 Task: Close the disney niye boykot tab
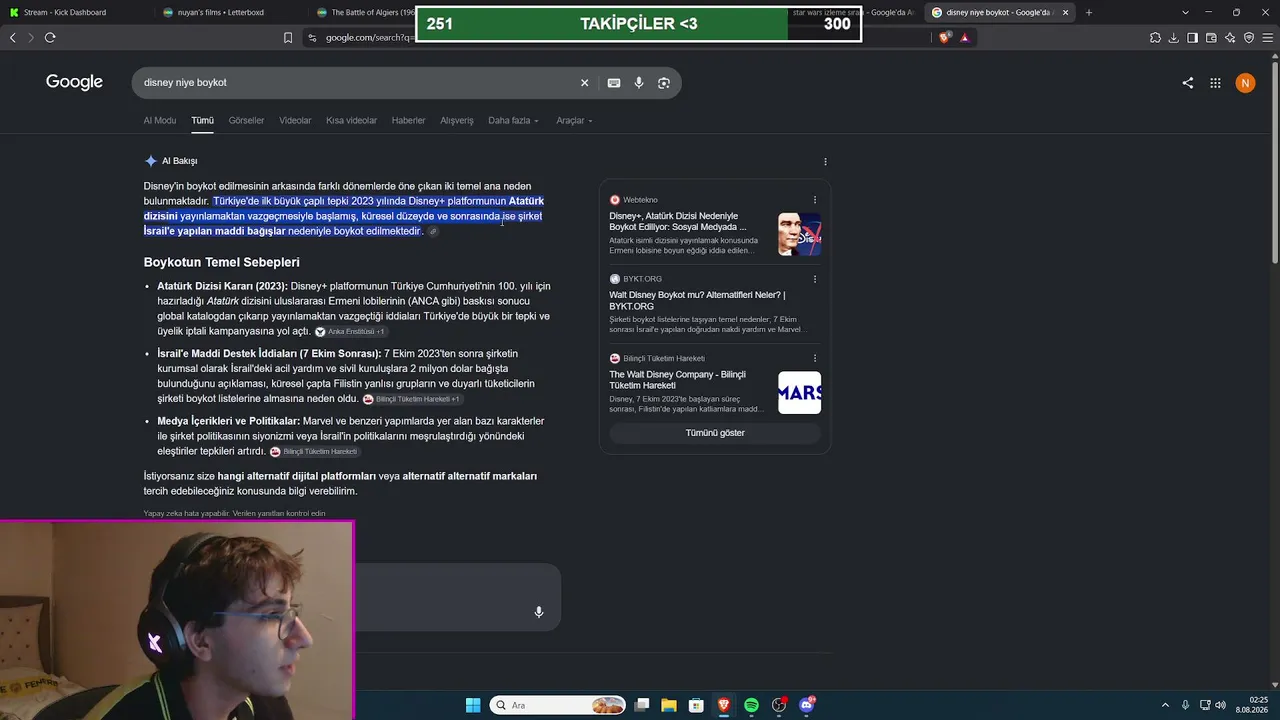tap(1065, 12)
